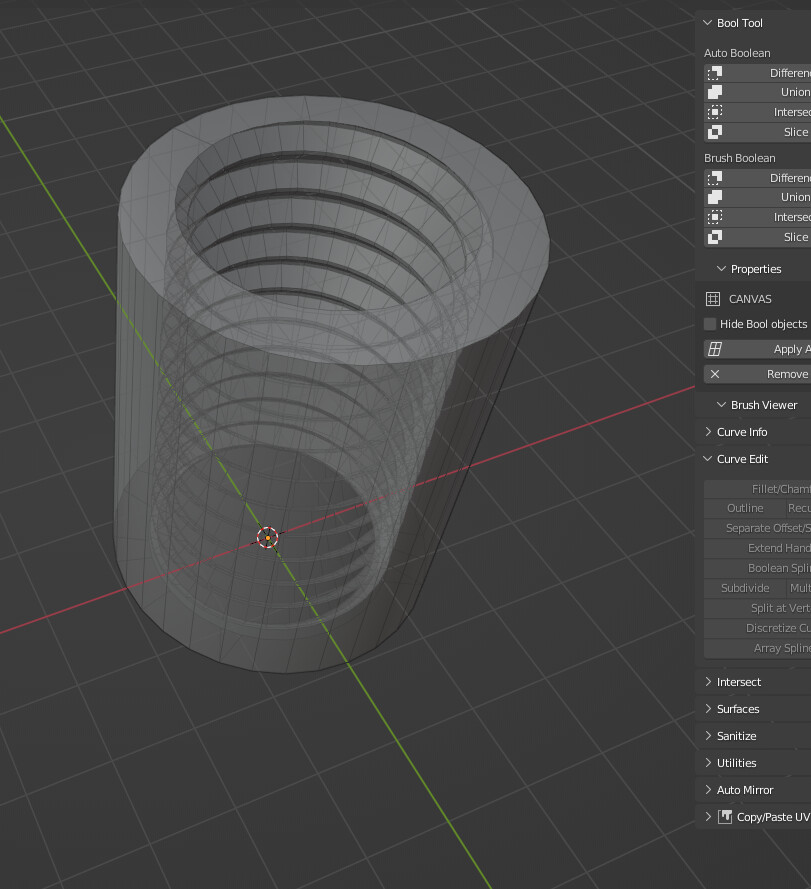This screenshot has height=889, width=811.
Task: Click the Copy/Paste UV panel icon
Action: [724, 816]
